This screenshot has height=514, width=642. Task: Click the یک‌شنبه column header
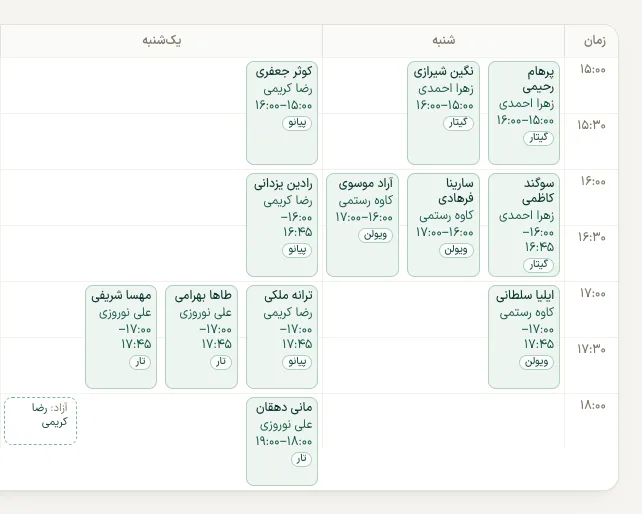coord(162,41)
